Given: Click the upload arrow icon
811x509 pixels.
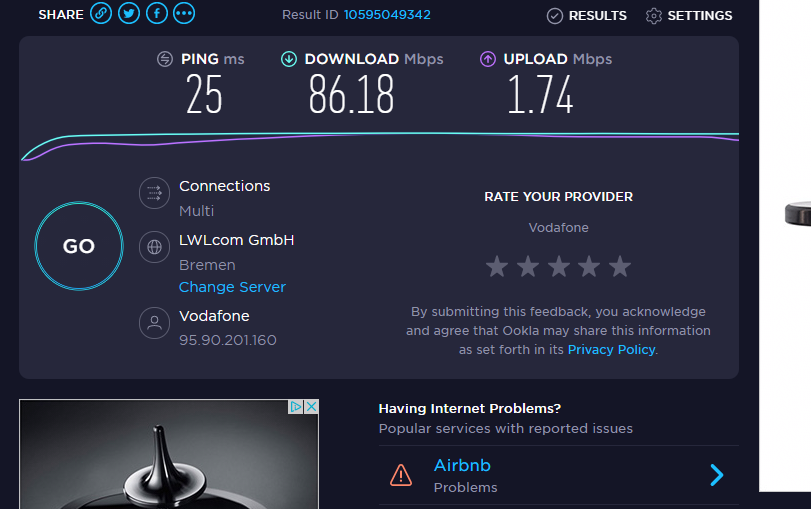Looking at the screenshot, I should (488, 59).
